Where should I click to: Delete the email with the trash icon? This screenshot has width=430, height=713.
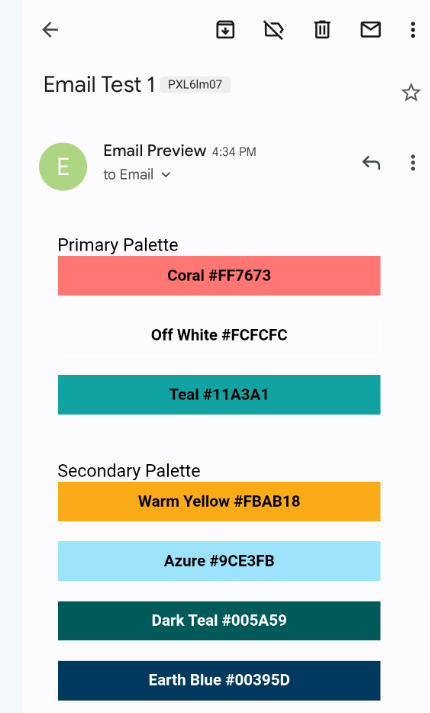point(322,30)
